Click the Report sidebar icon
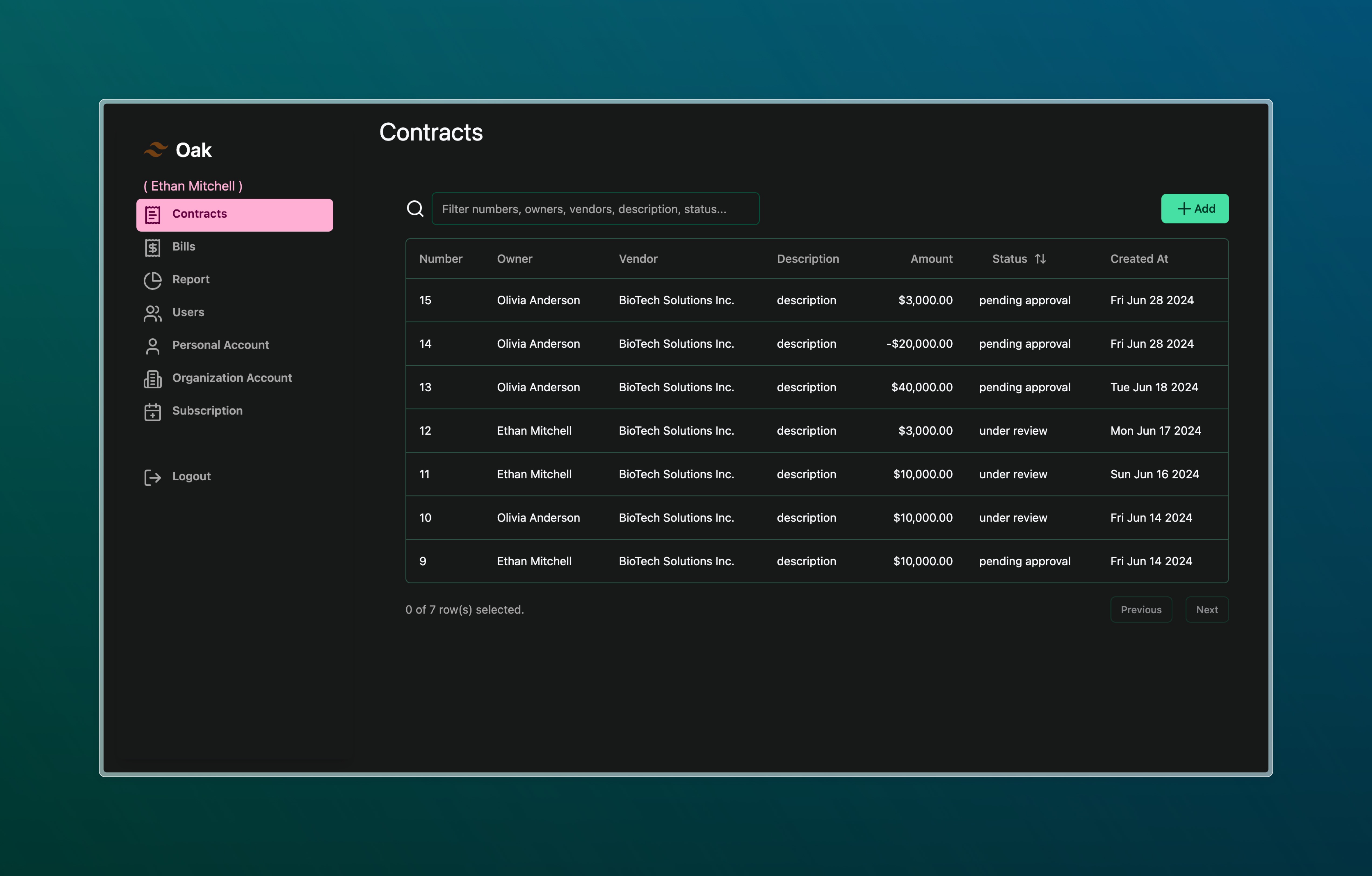Viewport: 1372px width, 876px height. (x=152, y=278)
